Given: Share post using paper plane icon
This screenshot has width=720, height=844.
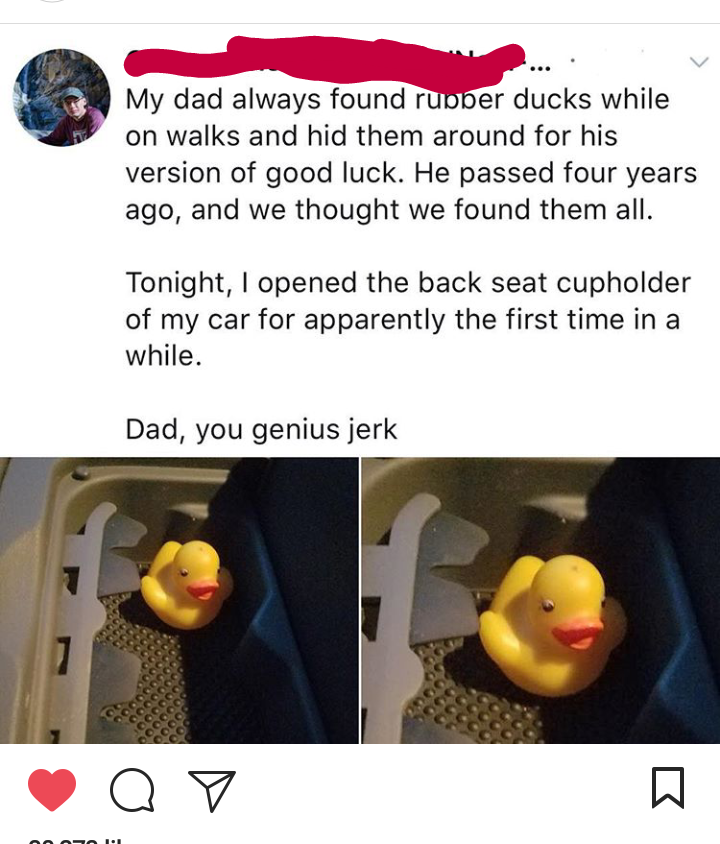Looking at the screenshot, I should (x=212, y=790).
